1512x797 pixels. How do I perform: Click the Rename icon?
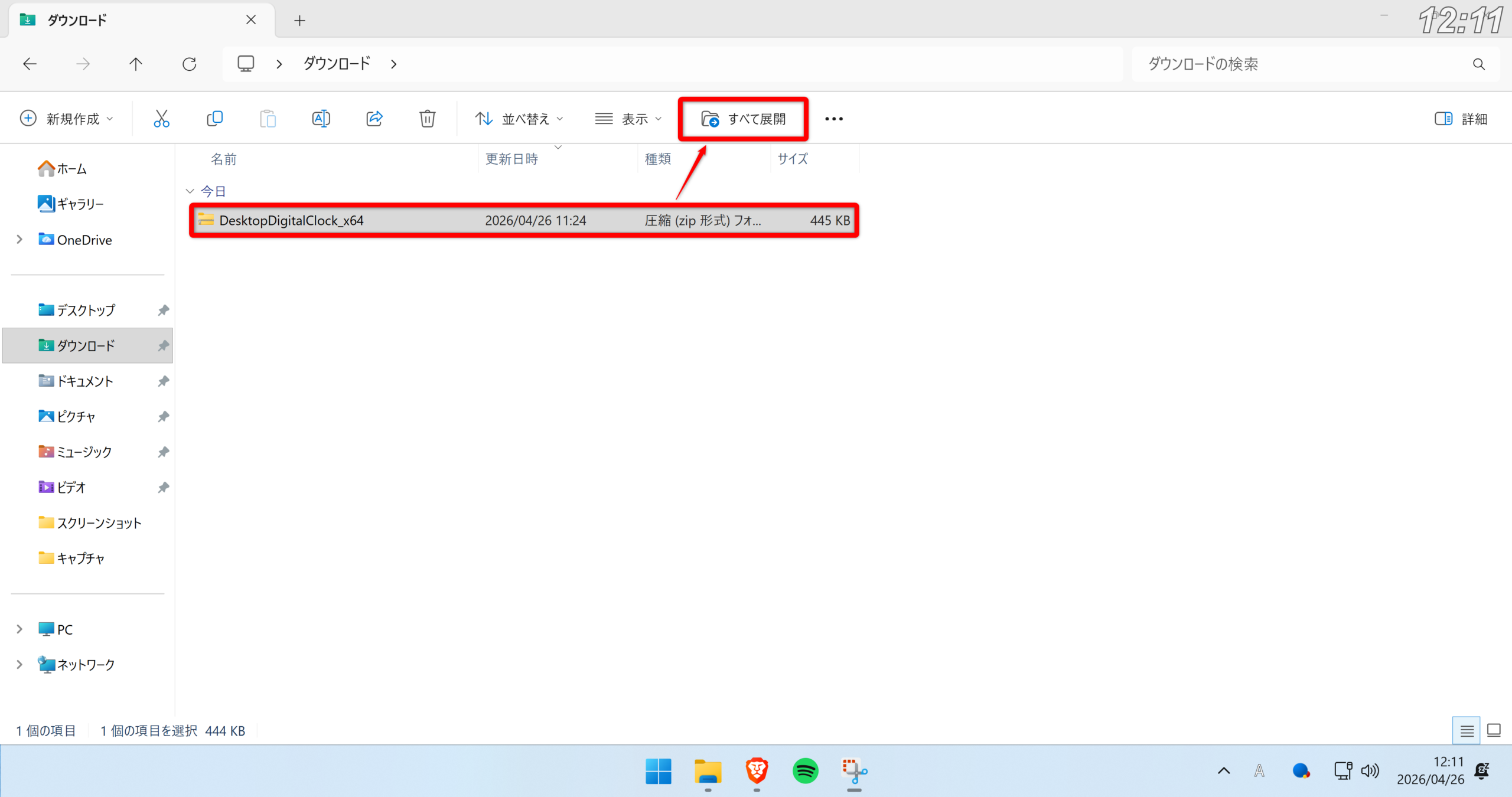tap(321, 119)
